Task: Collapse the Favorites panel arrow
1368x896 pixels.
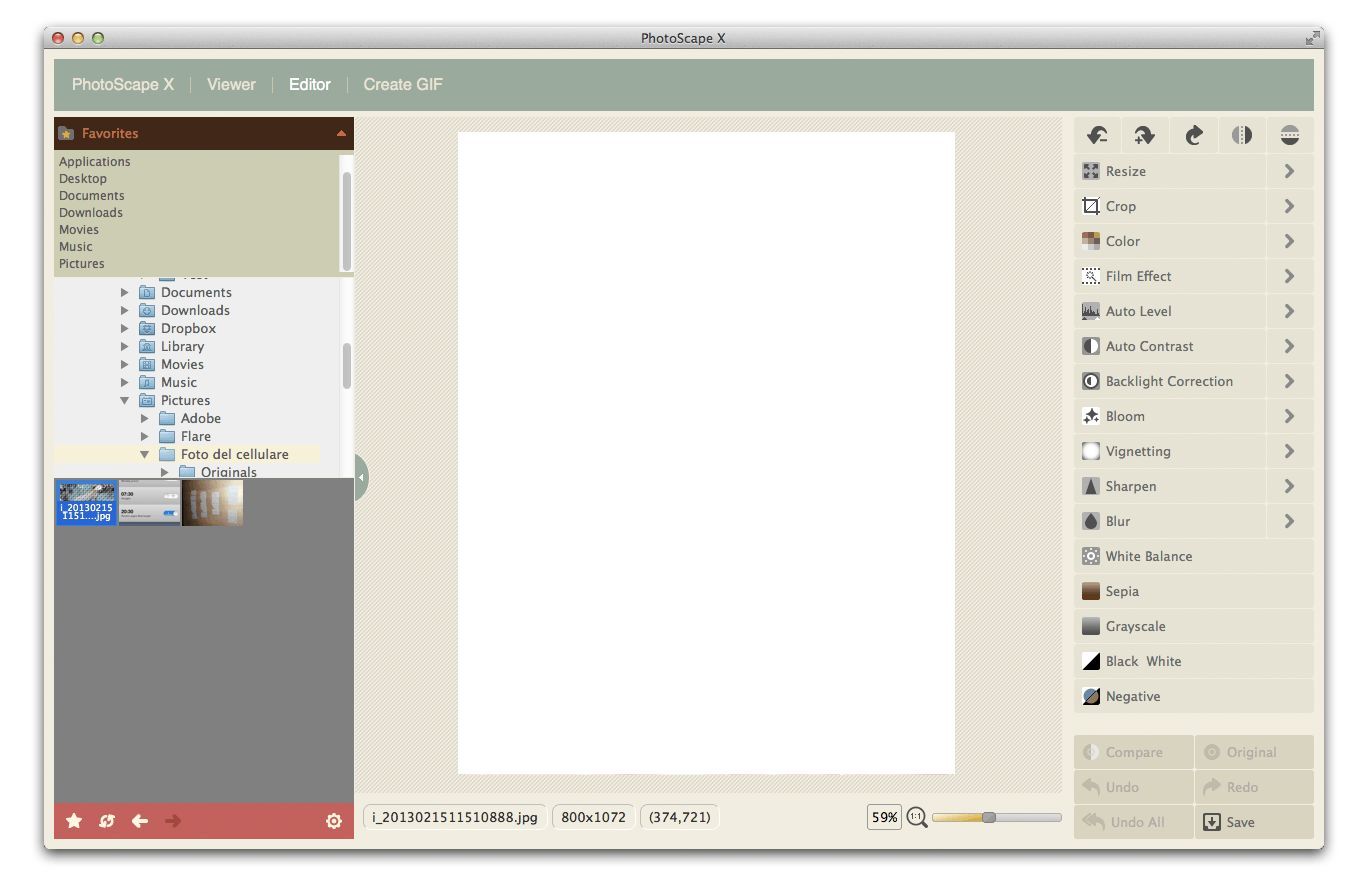Action: (x=341, y=133)
